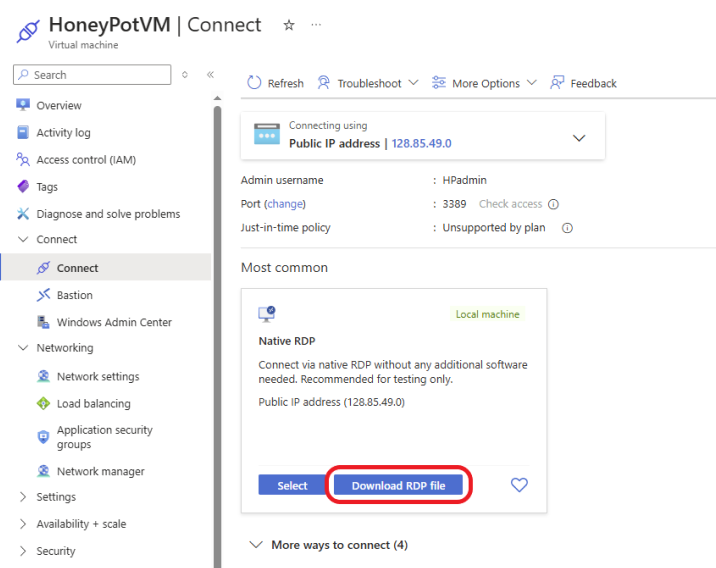
Task: Click the Admin username label
Action: pos(282,180)
